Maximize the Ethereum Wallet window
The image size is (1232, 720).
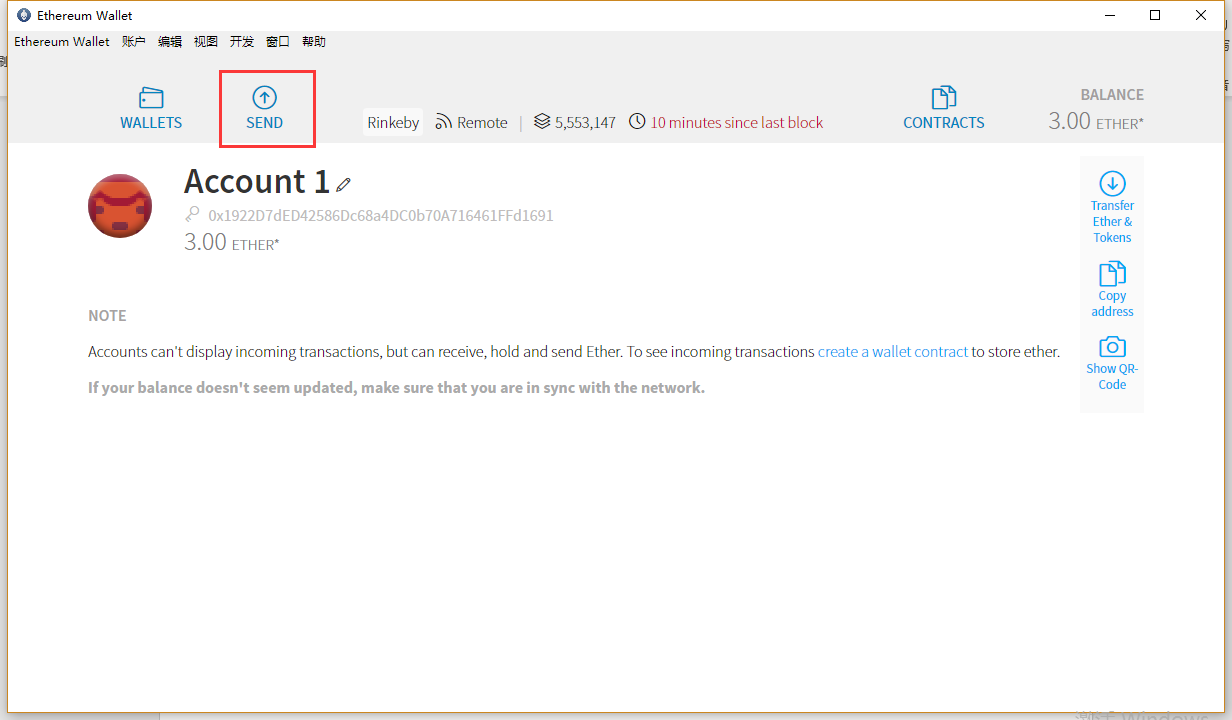pos(1155,15)
